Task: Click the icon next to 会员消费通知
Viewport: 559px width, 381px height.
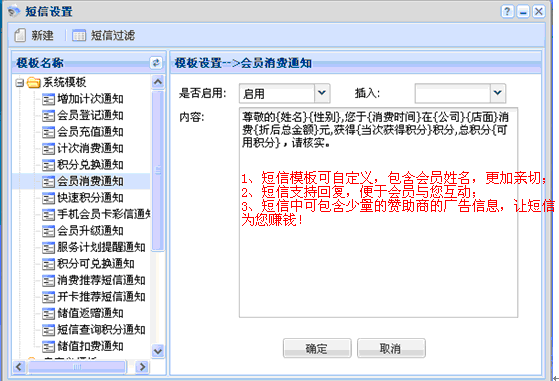Action: click(x=48, y=181)
